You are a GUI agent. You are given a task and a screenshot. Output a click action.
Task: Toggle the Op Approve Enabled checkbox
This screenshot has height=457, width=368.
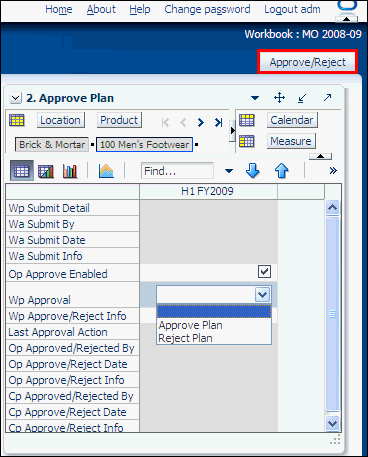[264, 271]
